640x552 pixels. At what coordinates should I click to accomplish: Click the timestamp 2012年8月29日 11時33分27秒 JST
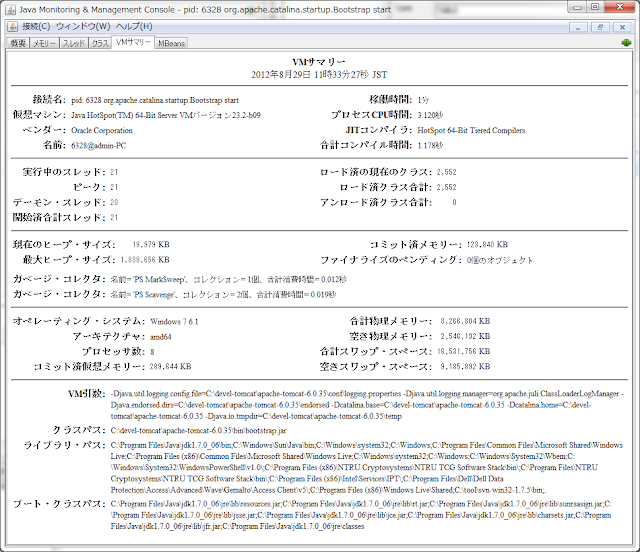(x=319, y=75)
